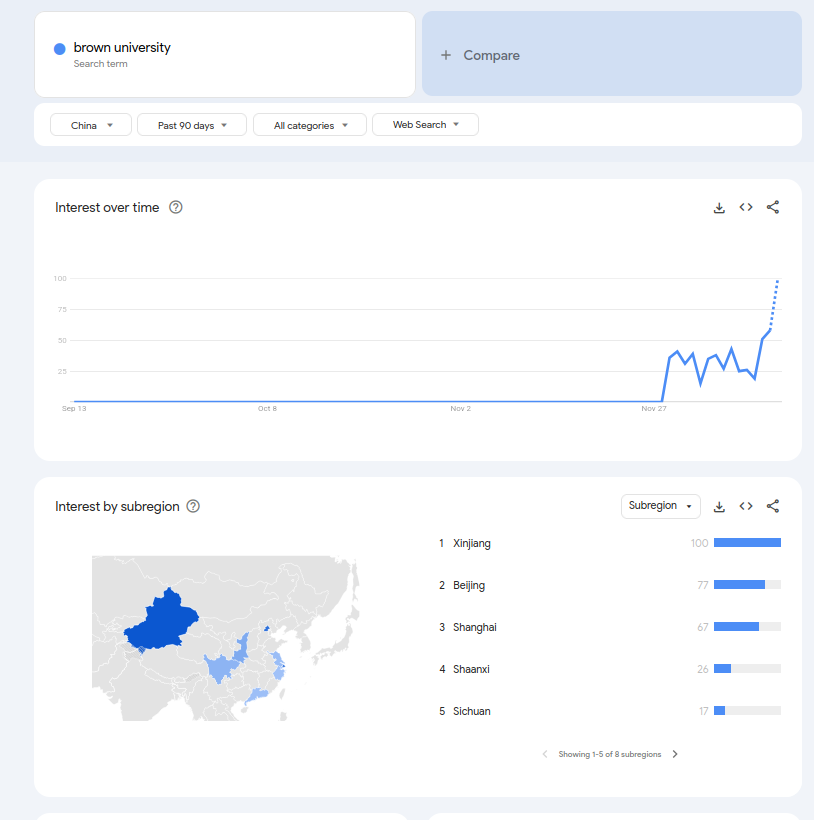The width and height of the screenshot is (814, 820).
Task: Select Beijing in subregion list
Action: click(x=469, y=585)
